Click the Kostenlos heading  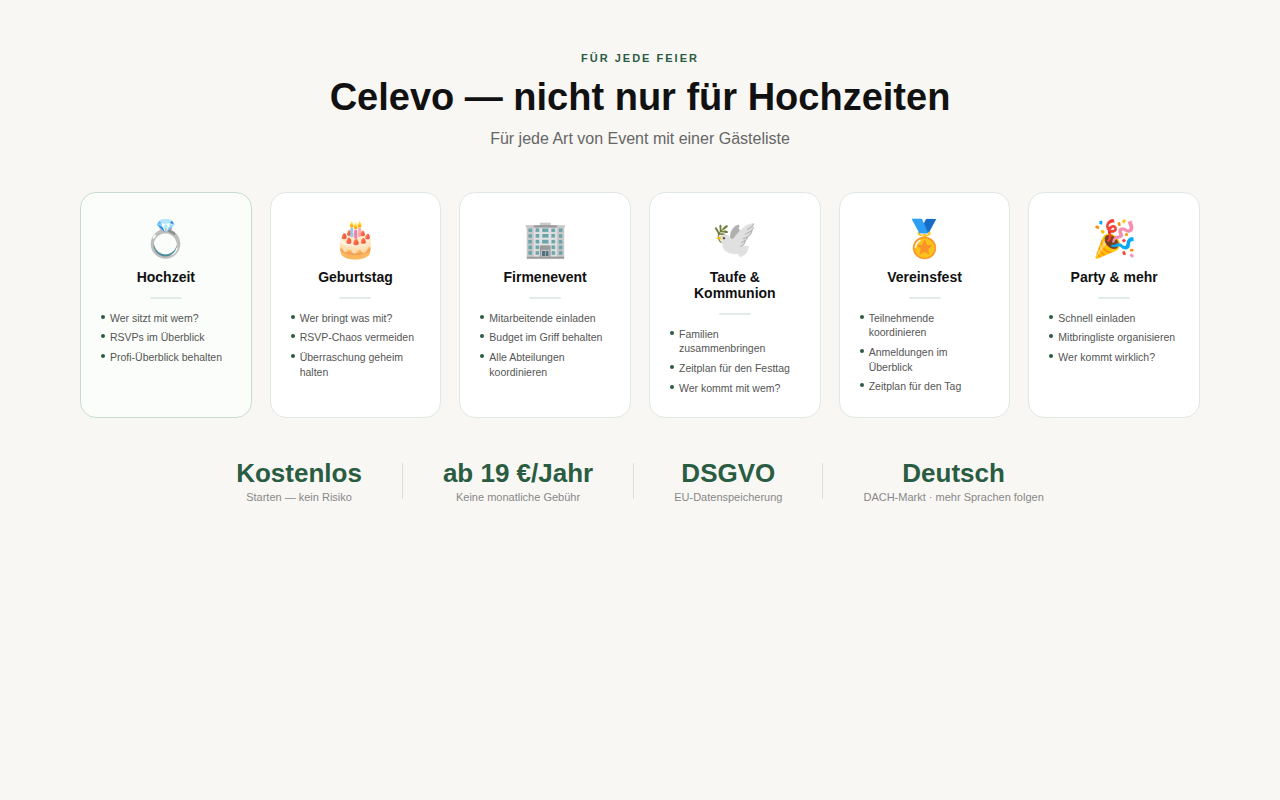[298, 472]
